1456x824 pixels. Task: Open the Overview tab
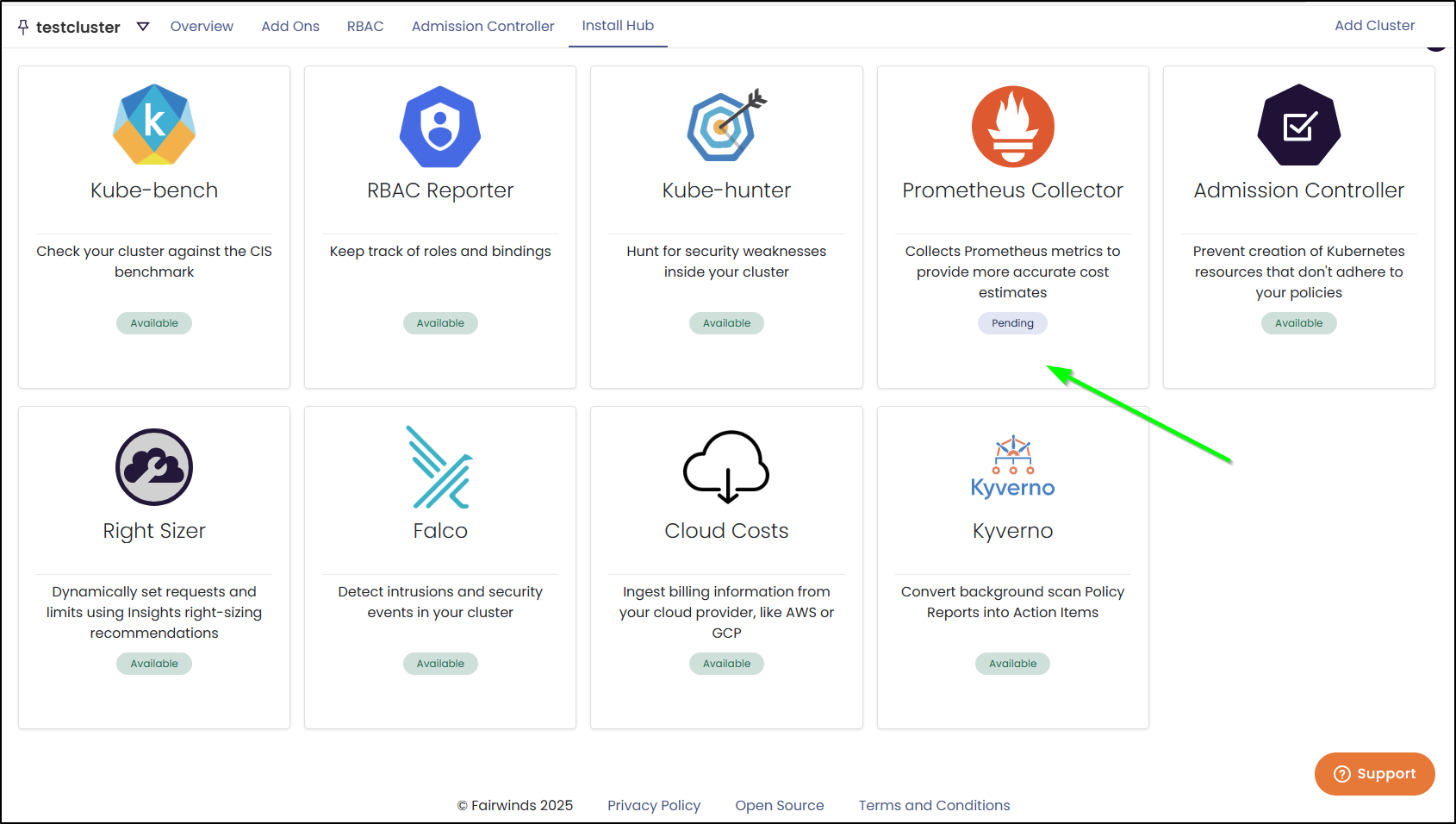[x=202, y=26]
